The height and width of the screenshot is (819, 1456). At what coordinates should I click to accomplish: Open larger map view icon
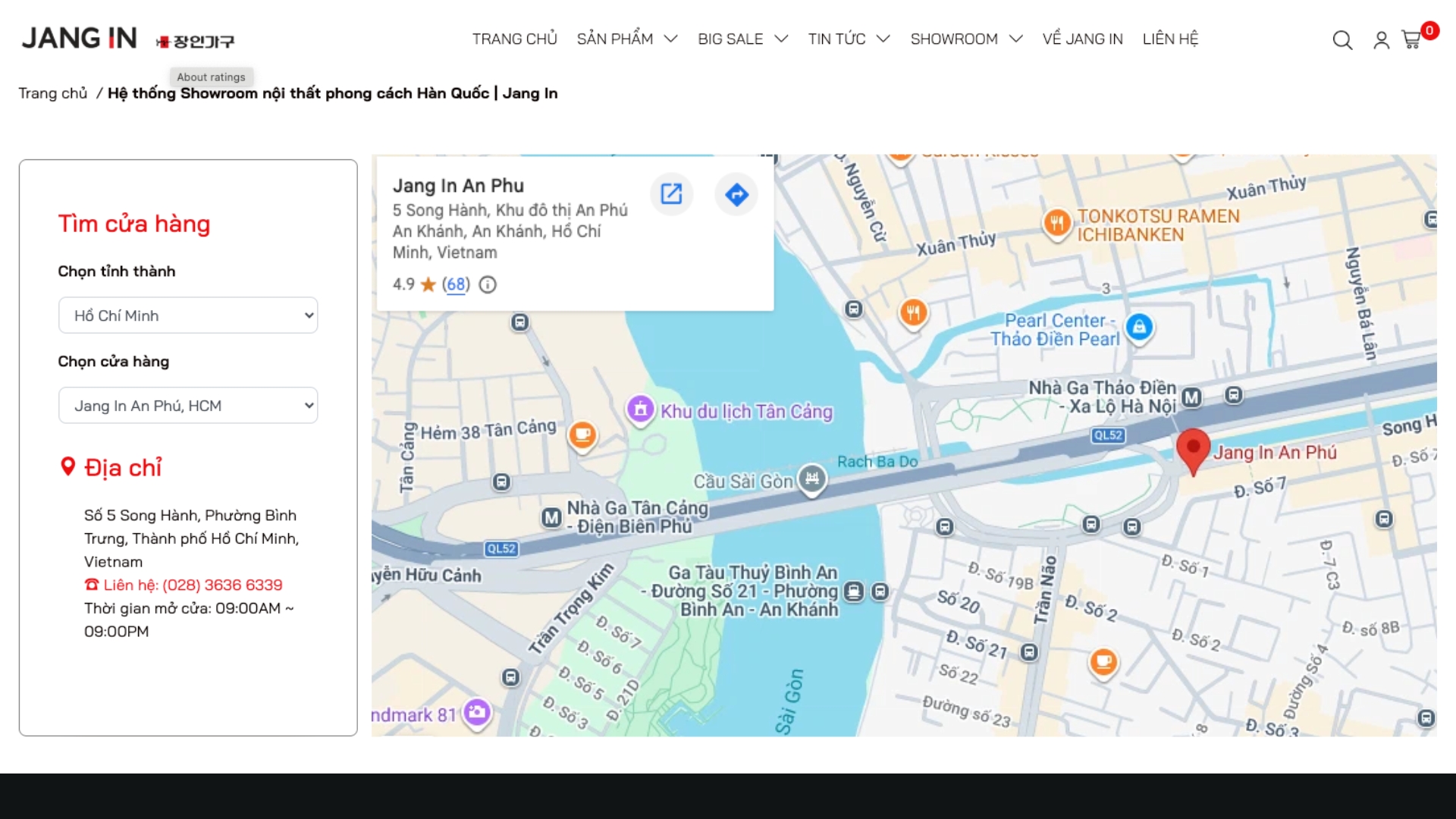tap(671, 194)
